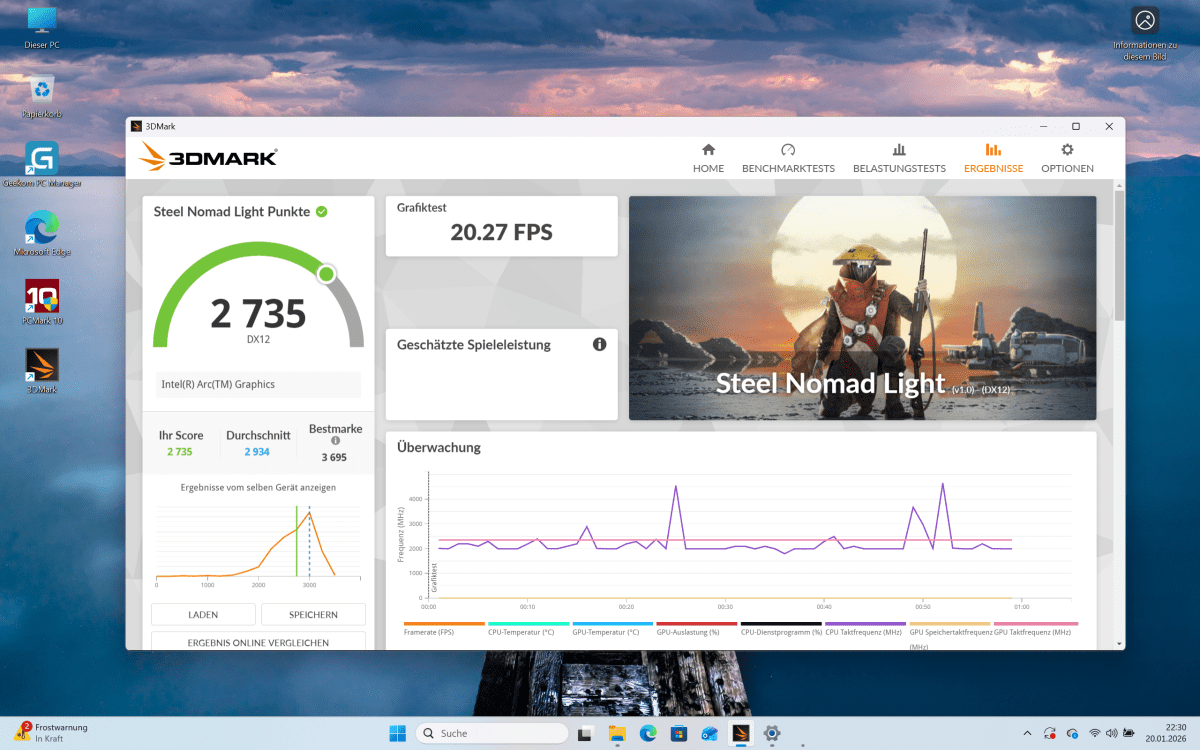
Task: Expand hidden system tray icons chevron
Action: 1027,733
